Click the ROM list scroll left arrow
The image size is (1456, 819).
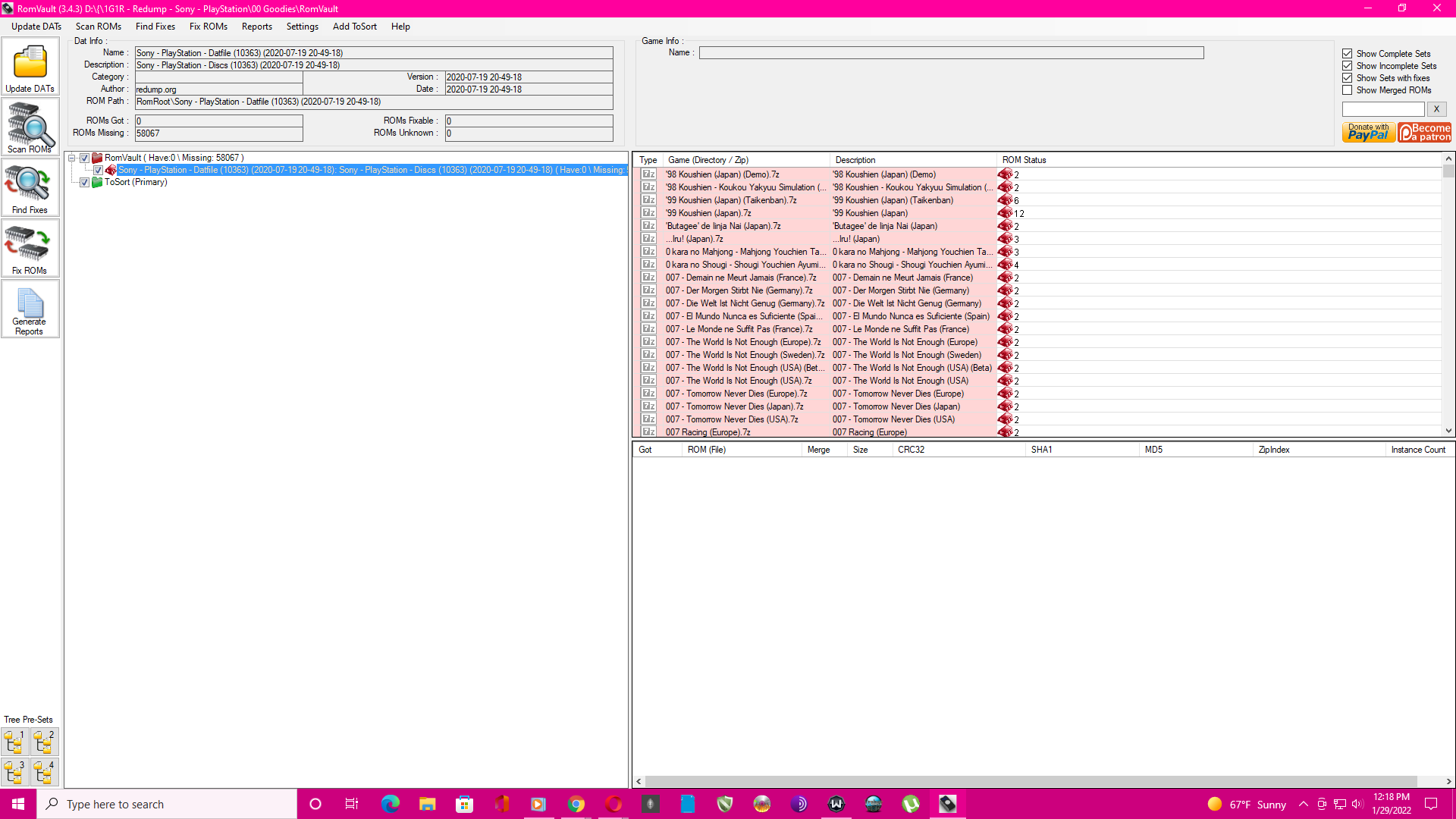639,781
